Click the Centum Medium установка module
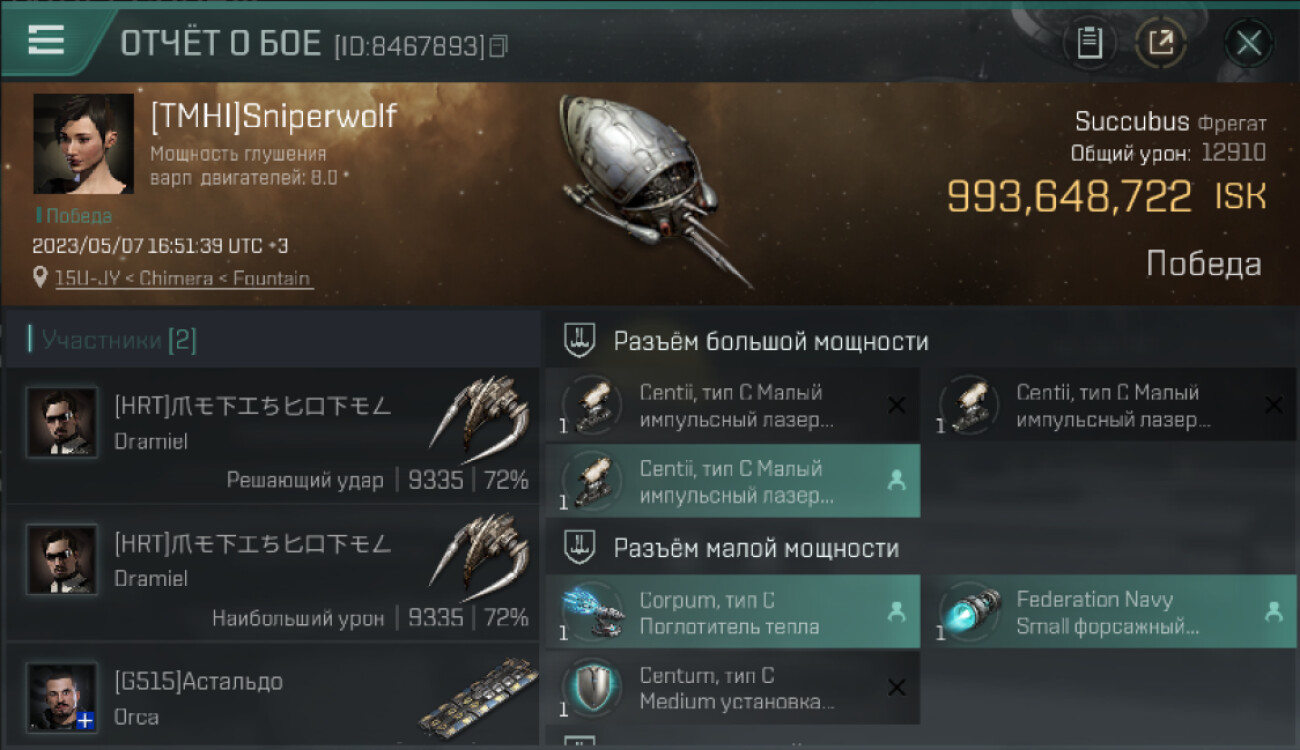The width and height of the screenshot is (1300, 750). coord(733,688)
